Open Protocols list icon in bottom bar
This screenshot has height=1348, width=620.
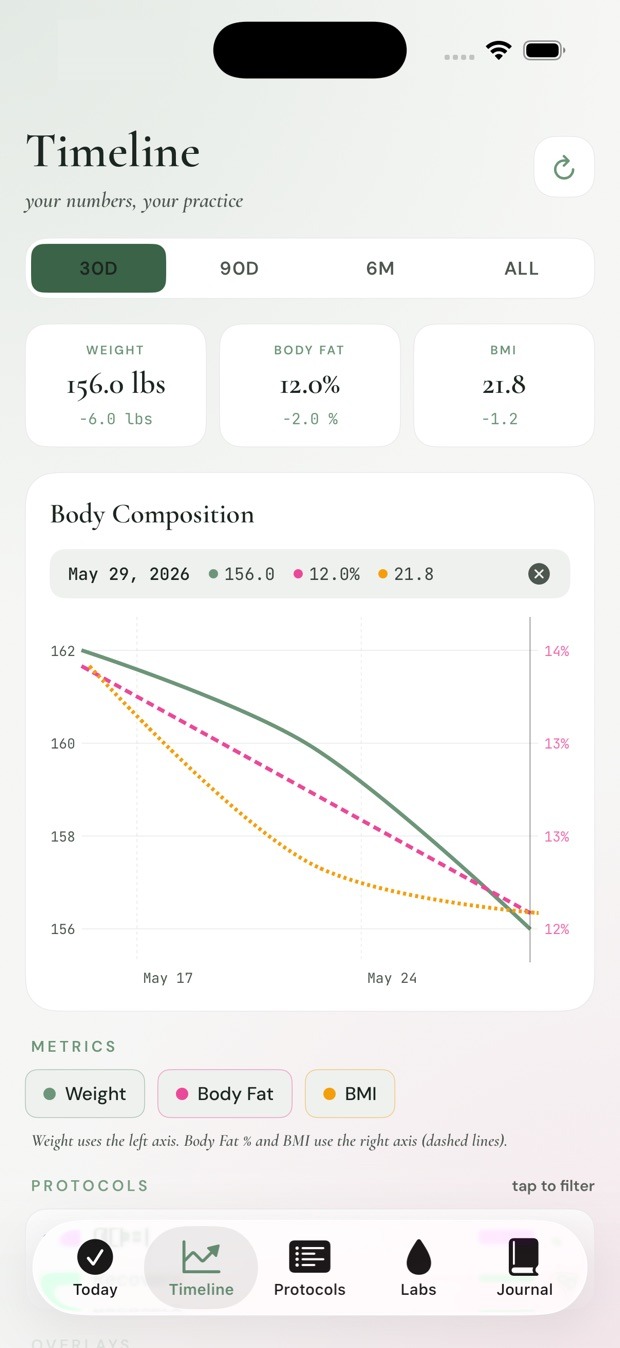309,1256
